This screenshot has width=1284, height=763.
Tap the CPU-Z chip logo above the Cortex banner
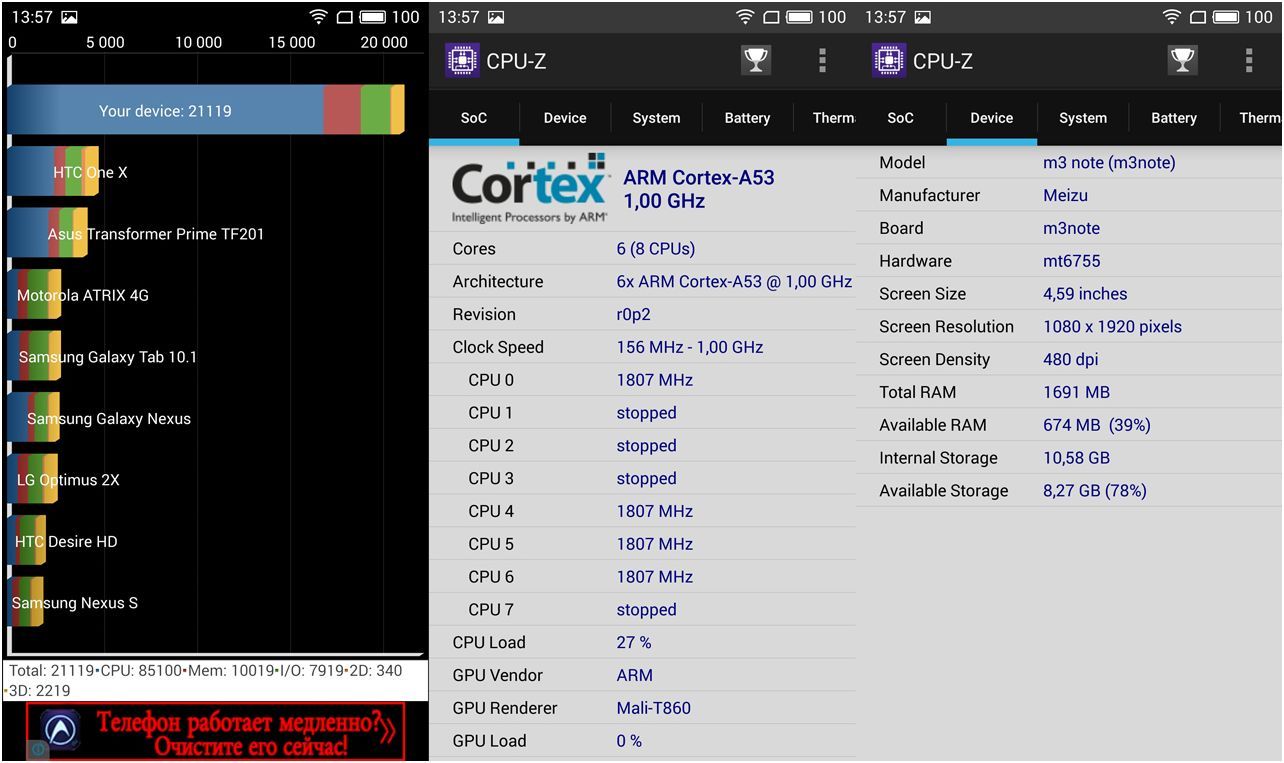[461, 61]
